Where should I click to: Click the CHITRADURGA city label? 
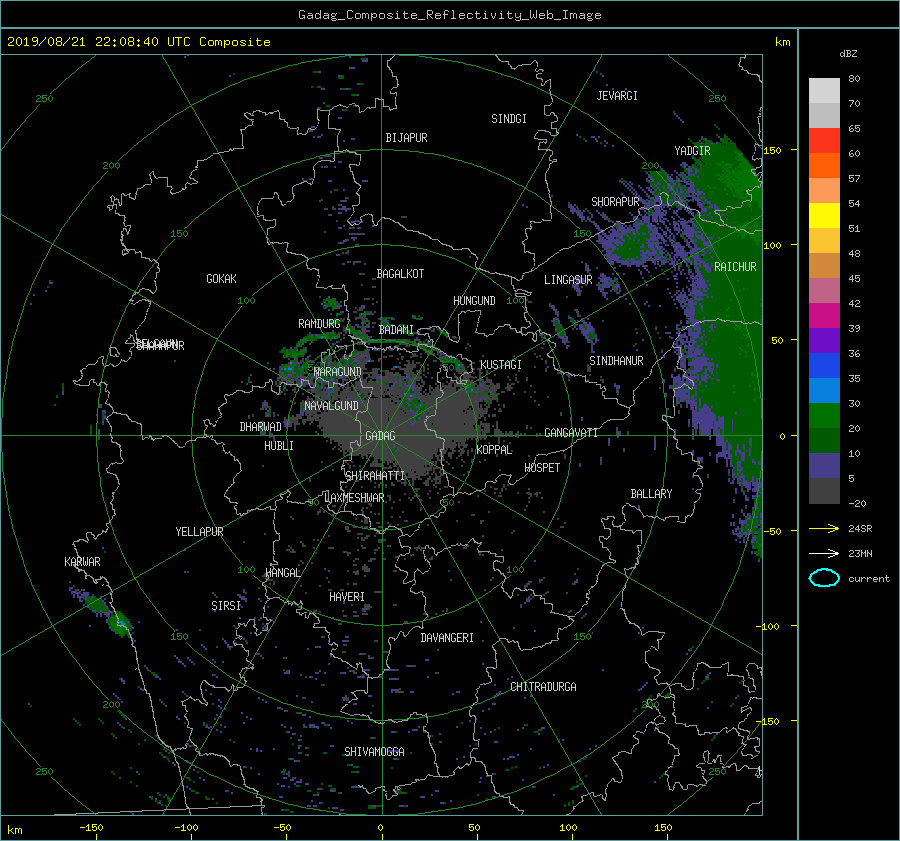[x=543, y=687]
